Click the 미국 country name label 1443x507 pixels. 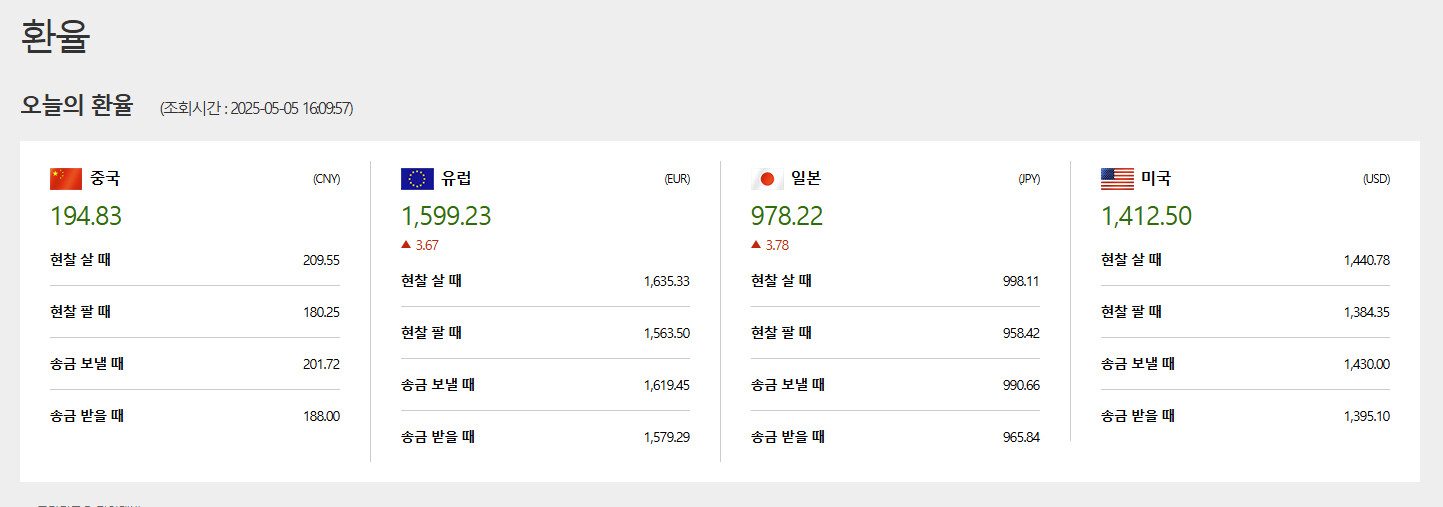[x=1156, y=179]
